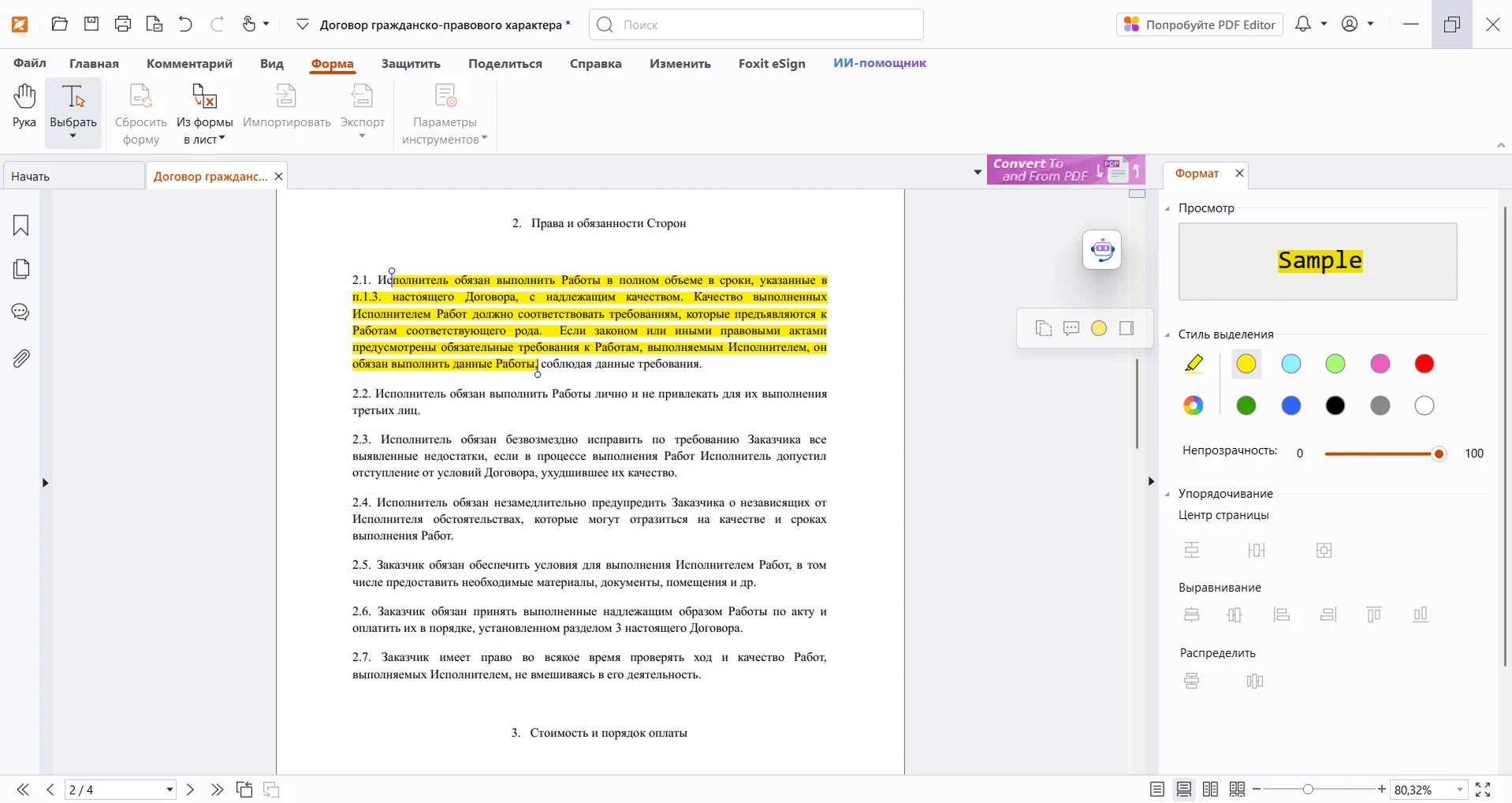Center vertically on page icon
Viewport: 1512px width, 803px height.
point(1192,550)
